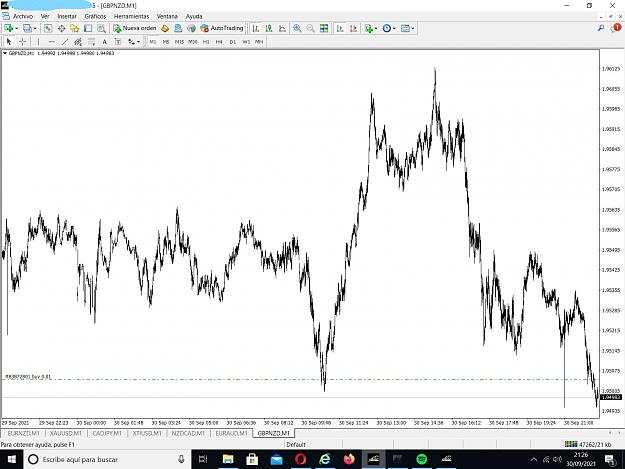
Task: Switch to M5 timeframe
Action: tap(166, 41)
